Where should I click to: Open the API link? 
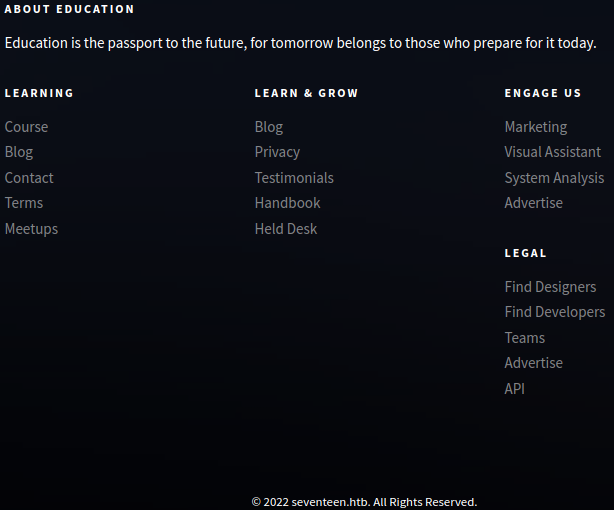[515, 389]
